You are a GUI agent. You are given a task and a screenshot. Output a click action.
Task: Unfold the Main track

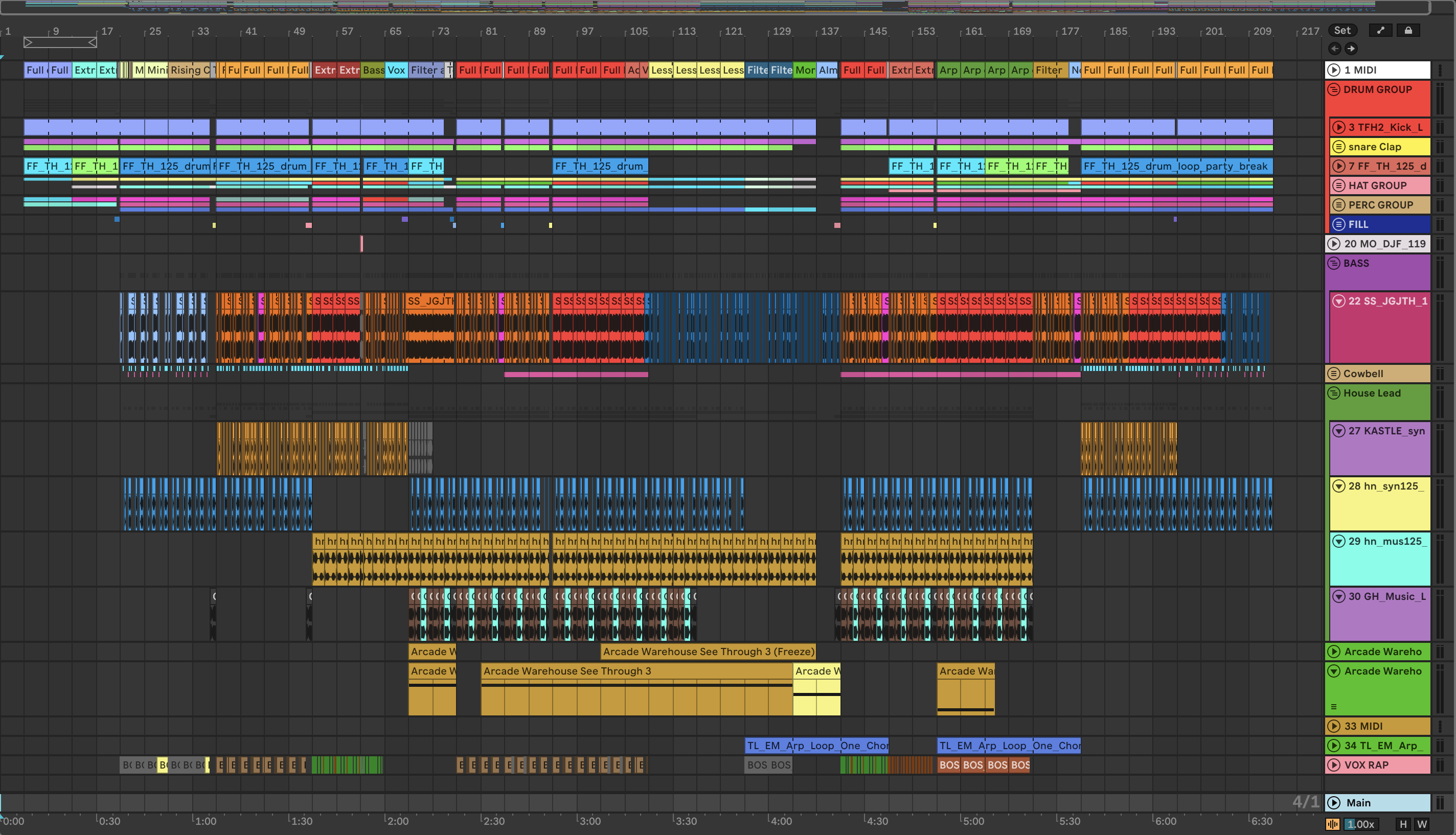point(1334,803)
